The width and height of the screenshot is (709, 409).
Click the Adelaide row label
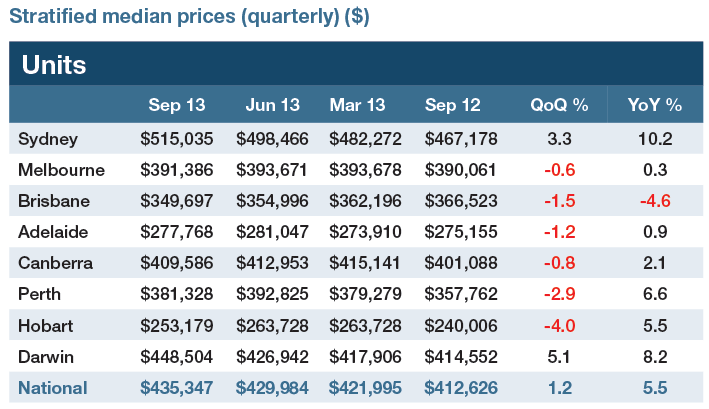(54, 232)
